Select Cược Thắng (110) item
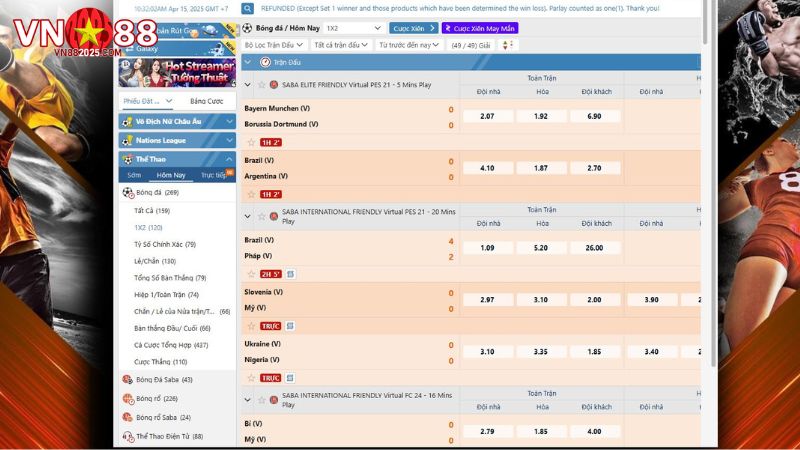The height and width of the screenshot is (450, 800). (x=160, y=362)
